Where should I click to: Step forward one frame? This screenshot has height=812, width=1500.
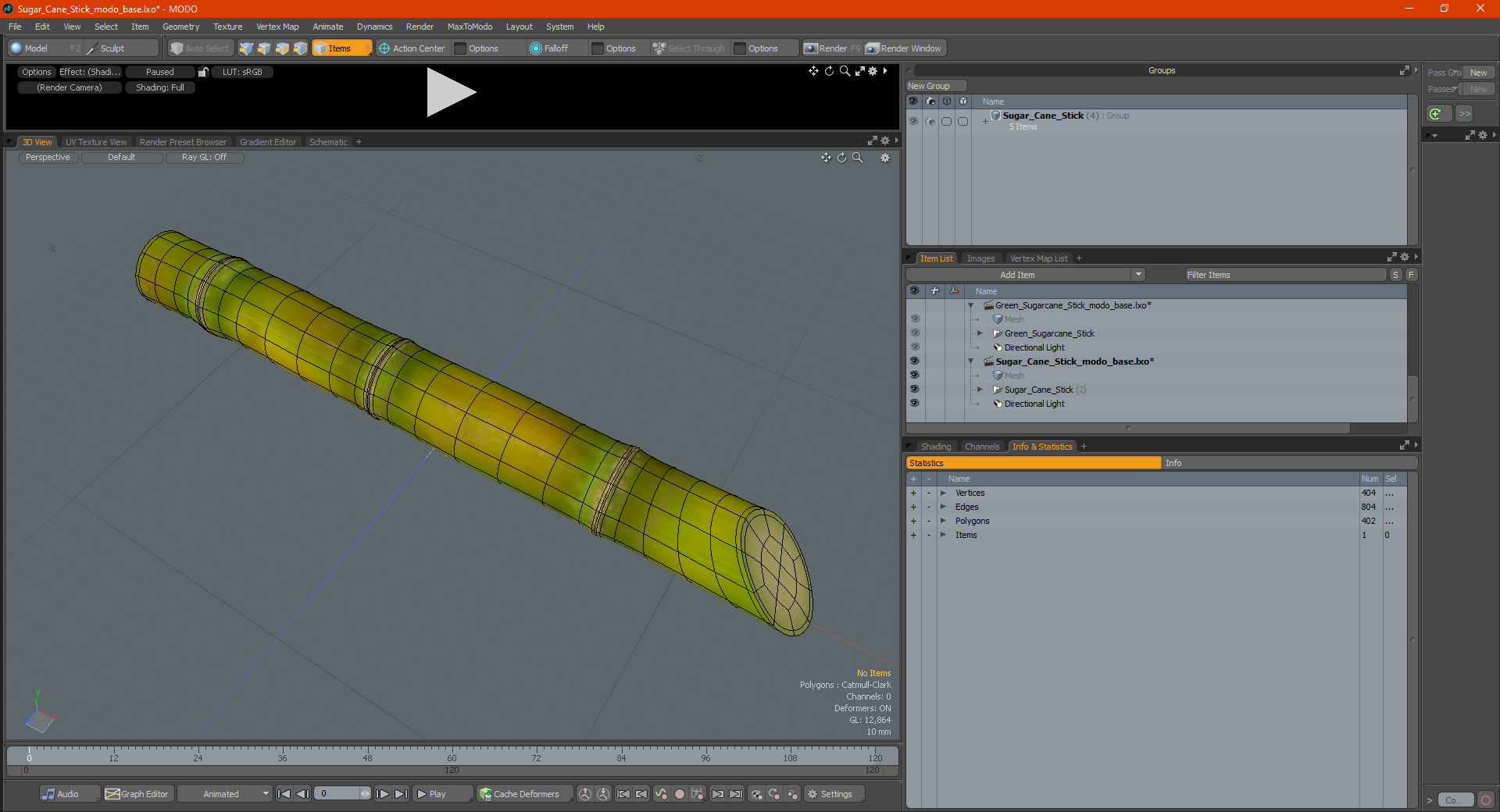point(382,794)
